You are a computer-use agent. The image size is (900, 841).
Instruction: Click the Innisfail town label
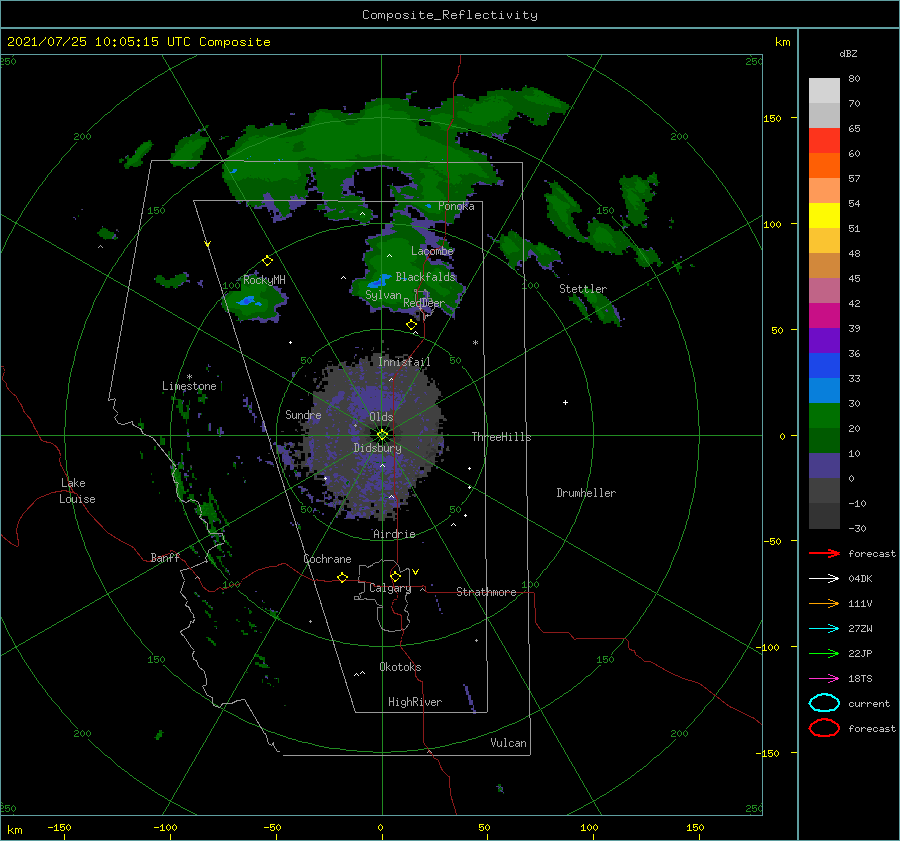coord(404,362)
